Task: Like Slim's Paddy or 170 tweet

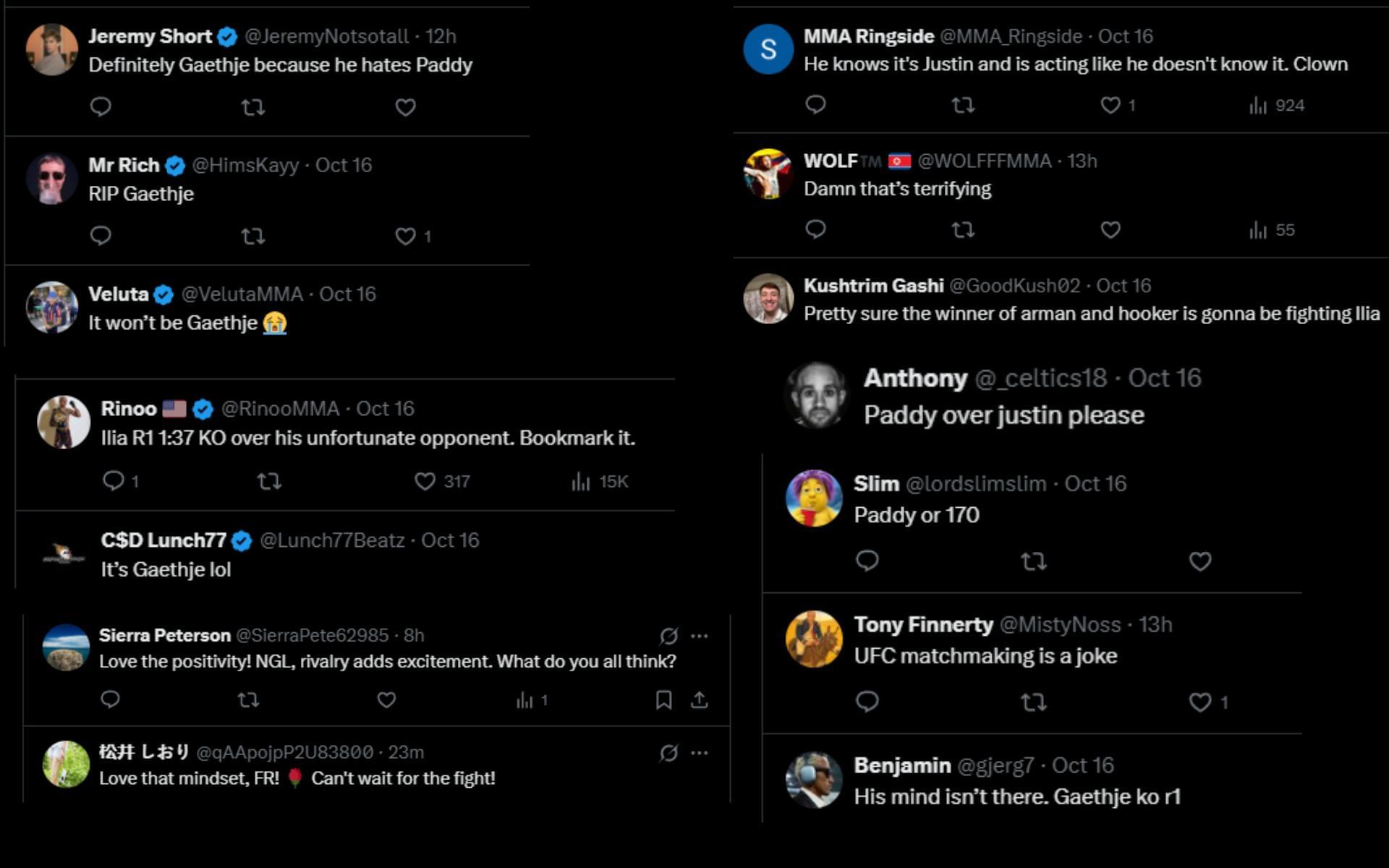Action: click(x=1199, y=561)
